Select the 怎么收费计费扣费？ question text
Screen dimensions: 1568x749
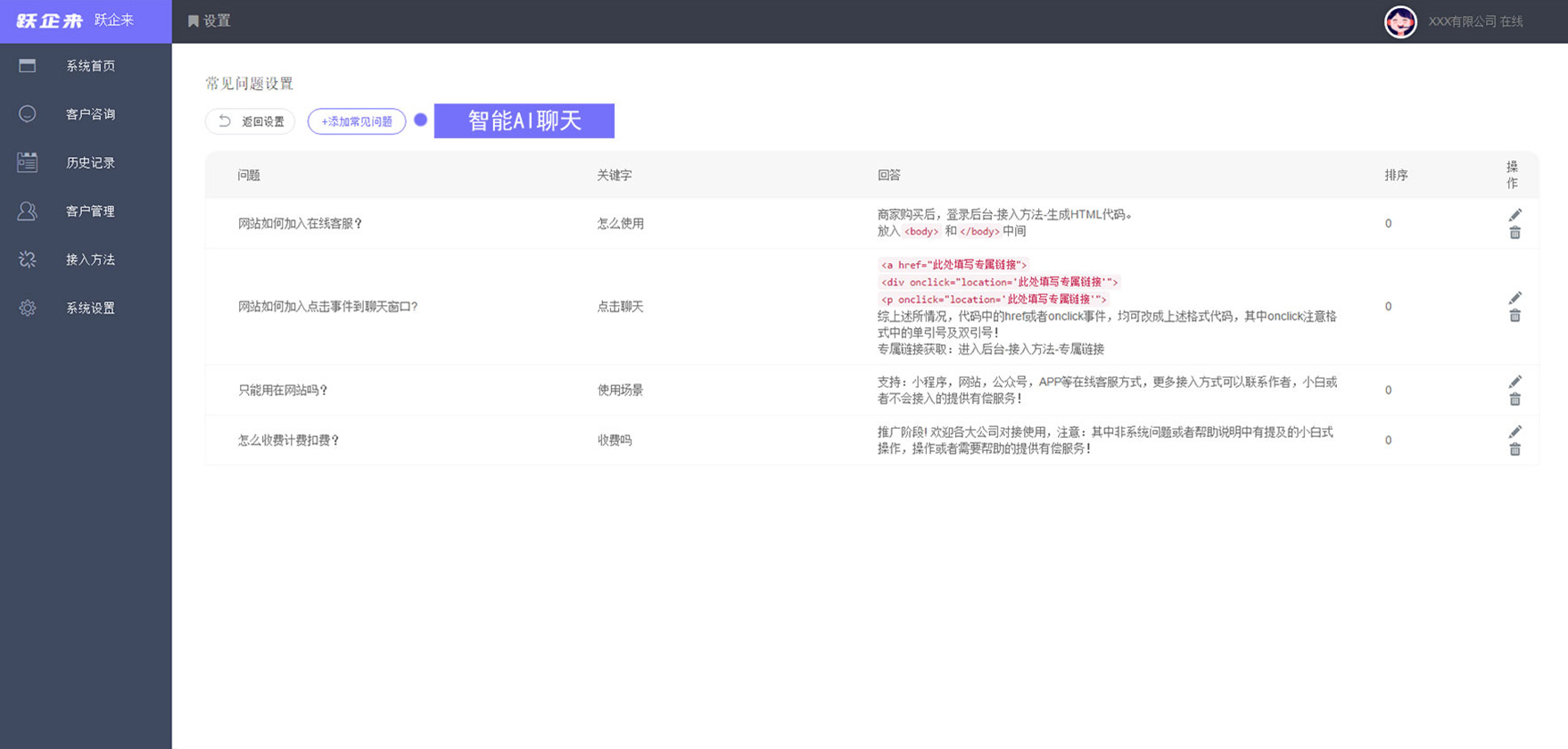click(x=289, y=440)
